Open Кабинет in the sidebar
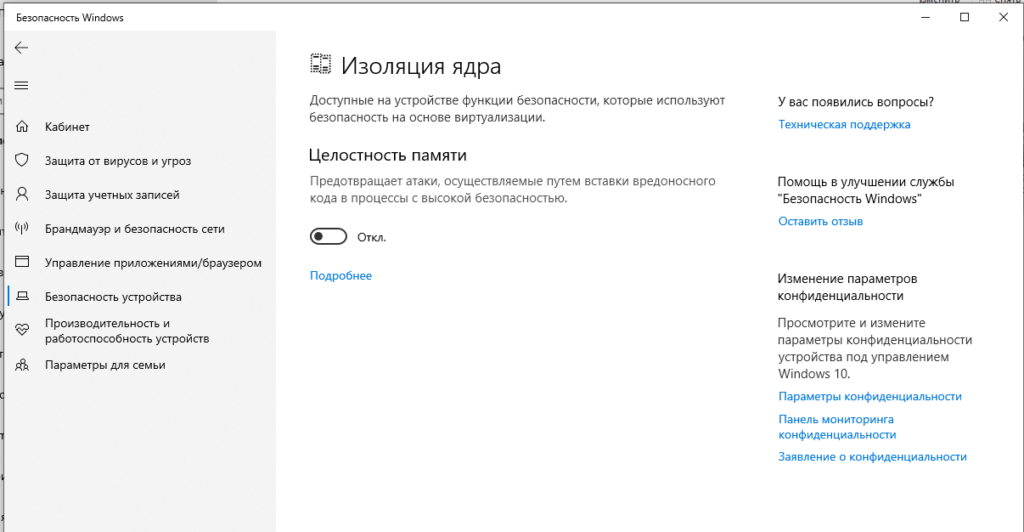 tap(67, 127)
